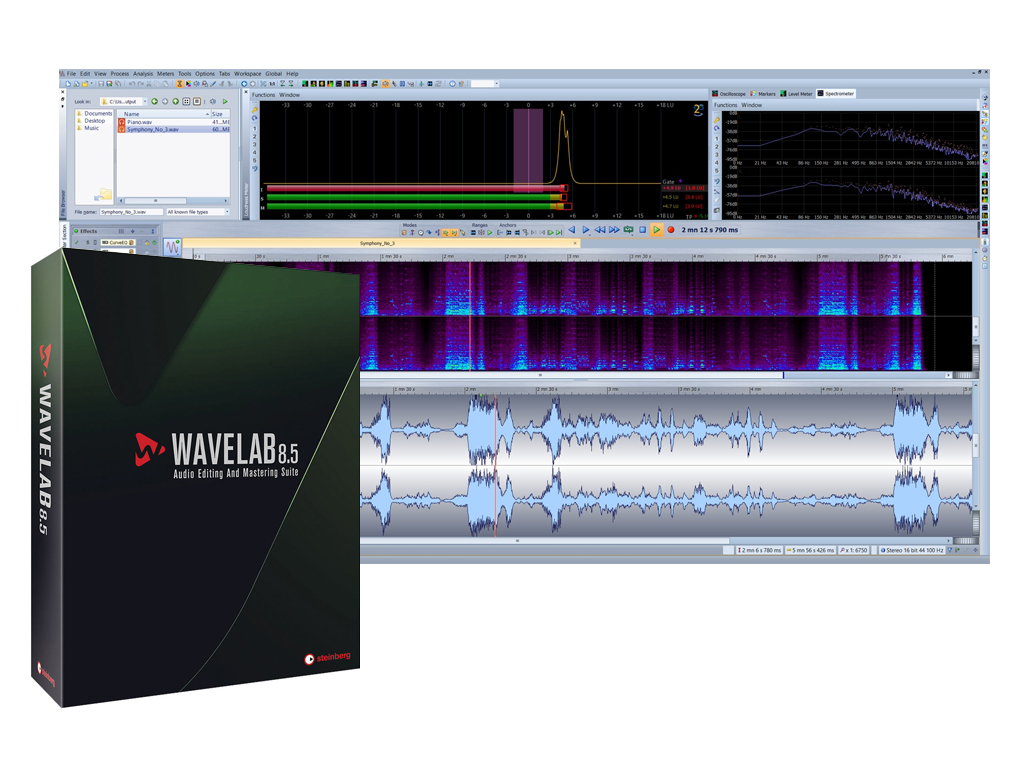The image size is (1024, 768).
Task: Select the Piano.wav file
Action: point(139,121)
